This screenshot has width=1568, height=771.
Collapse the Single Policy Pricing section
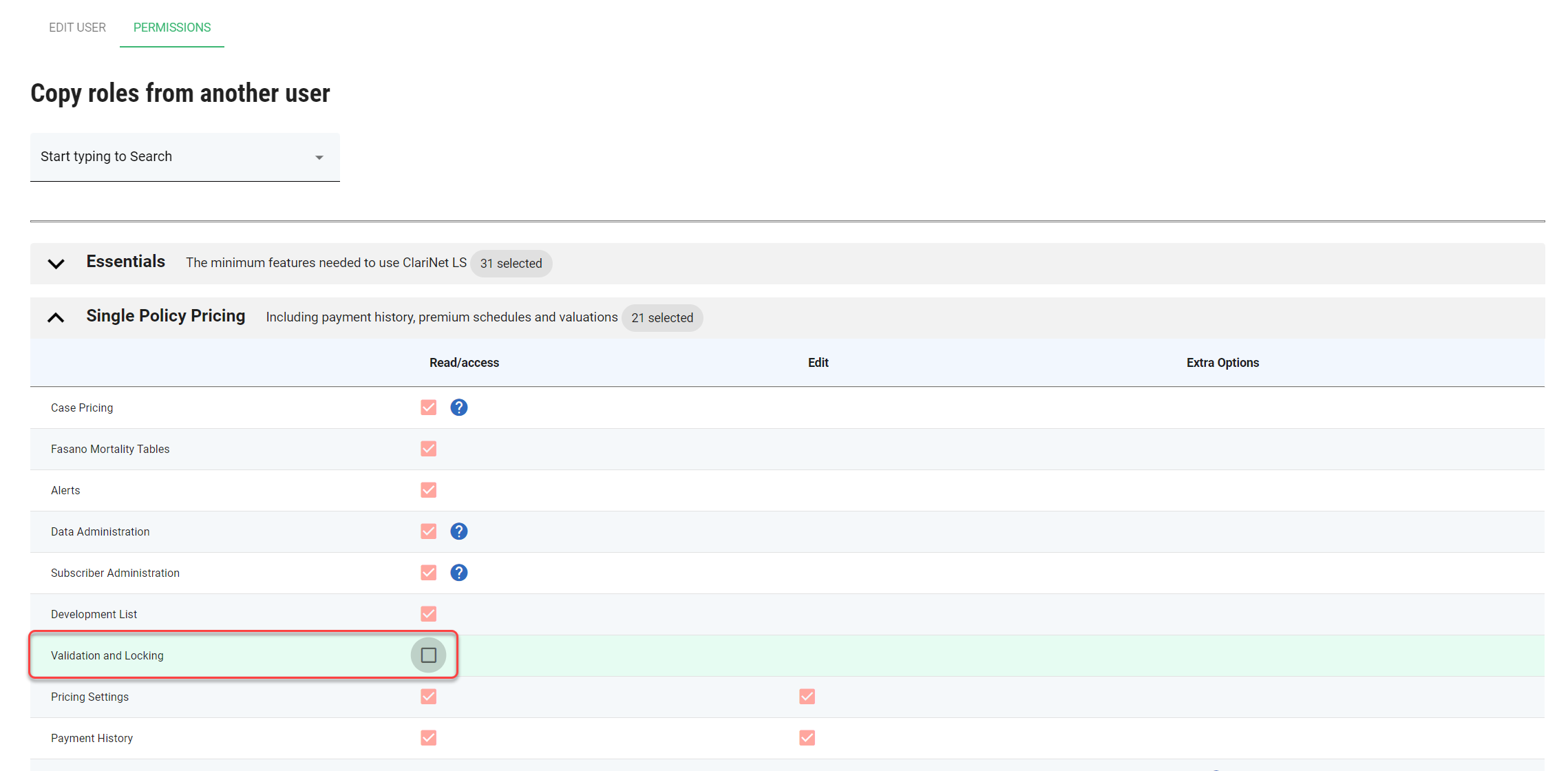point(56,317)
